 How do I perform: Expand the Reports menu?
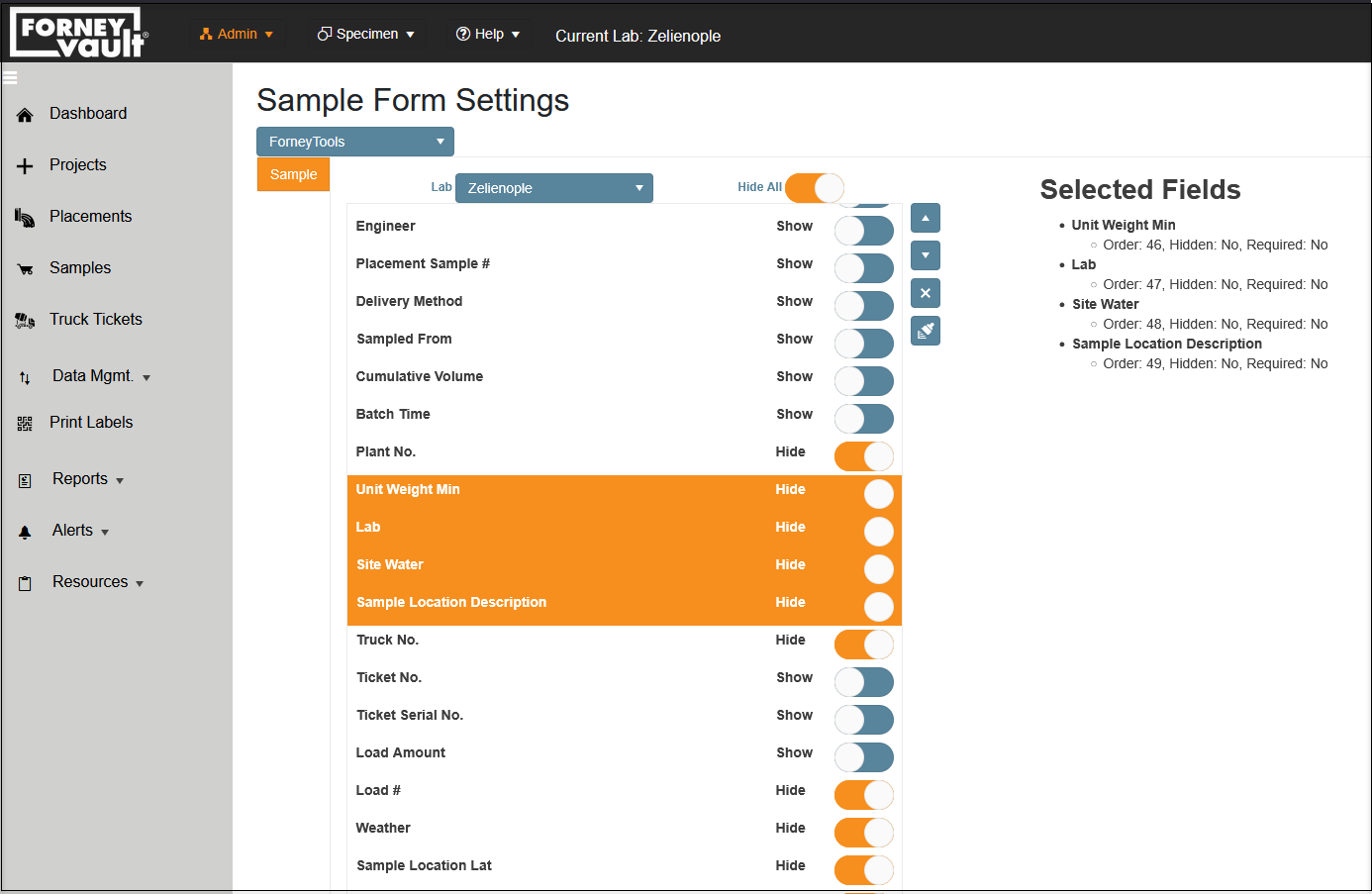pos(78,478)
